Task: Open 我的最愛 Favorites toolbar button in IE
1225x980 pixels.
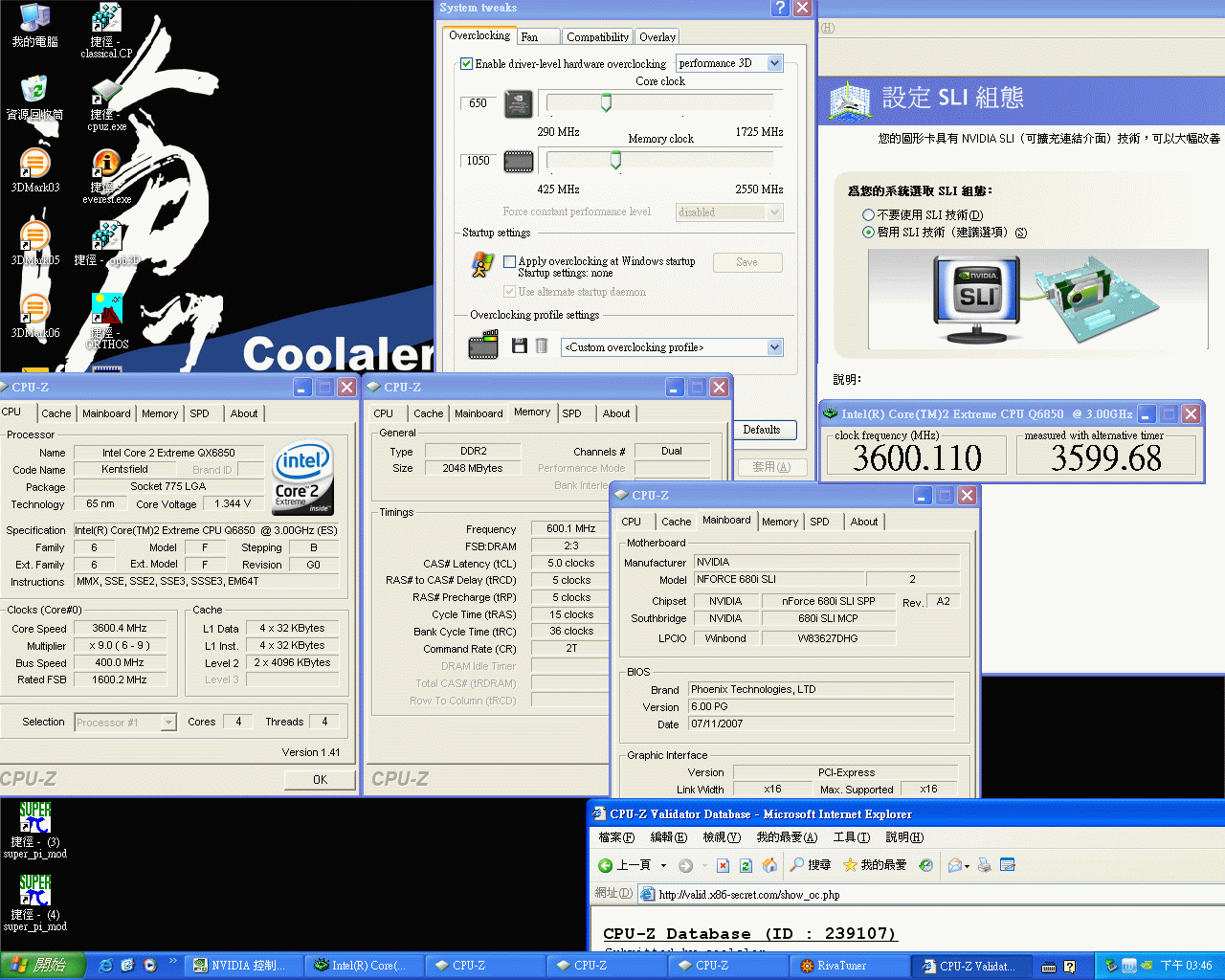Action: [x=874, y=865]
